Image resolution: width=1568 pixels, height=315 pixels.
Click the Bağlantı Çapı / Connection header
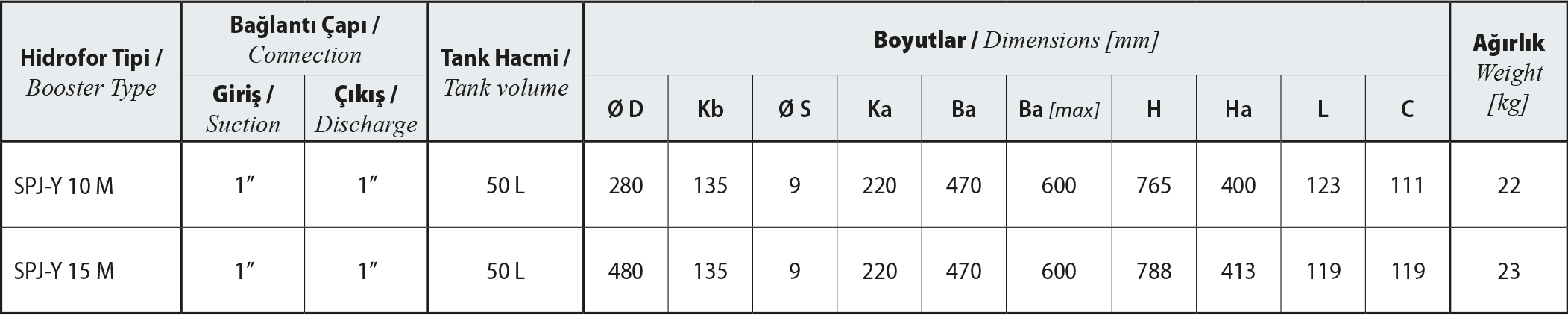click(x=304, y=40)
